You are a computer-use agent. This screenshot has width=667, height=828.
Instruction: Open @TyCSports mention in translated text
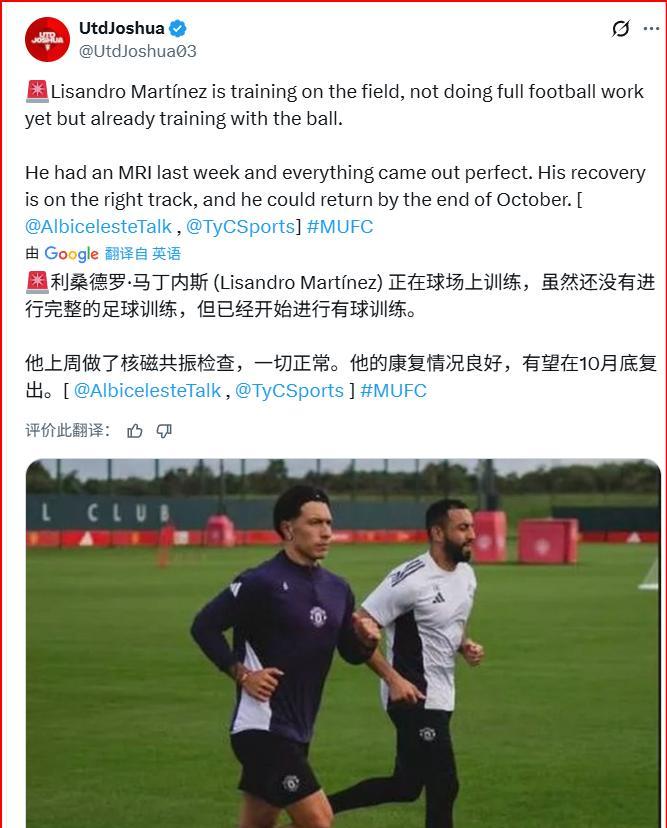[289, 391]
